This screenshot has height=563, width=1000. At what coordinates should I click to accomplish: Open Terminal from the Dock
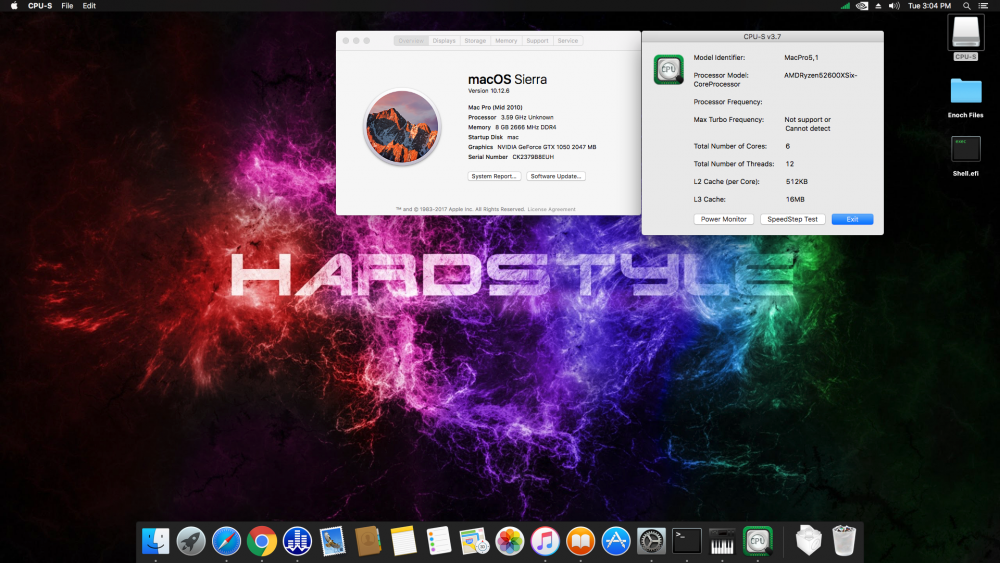point(687,541)
